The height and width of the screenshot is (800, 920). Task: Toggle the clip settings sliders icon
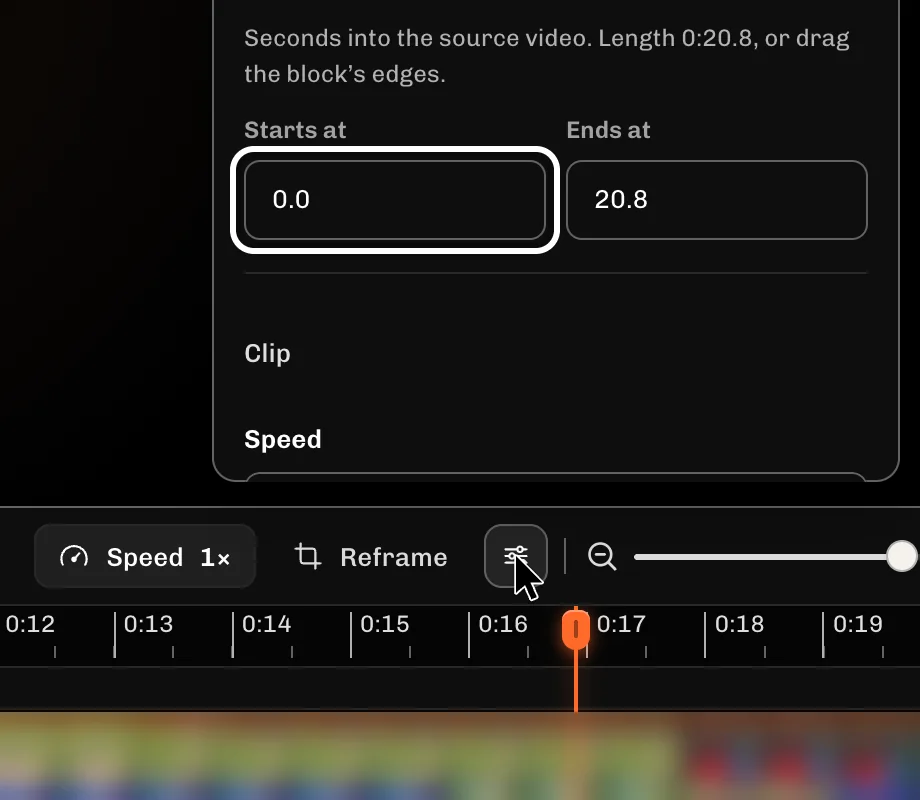(x=516, y=556)
